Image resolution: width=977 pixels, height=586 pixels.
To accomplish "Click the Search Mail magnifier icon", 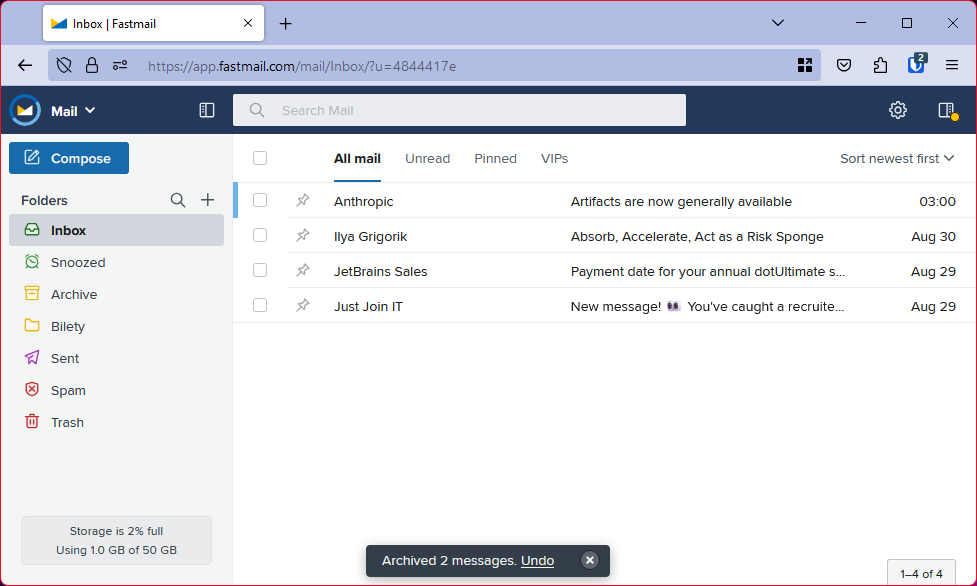I will tap(257, 110).
